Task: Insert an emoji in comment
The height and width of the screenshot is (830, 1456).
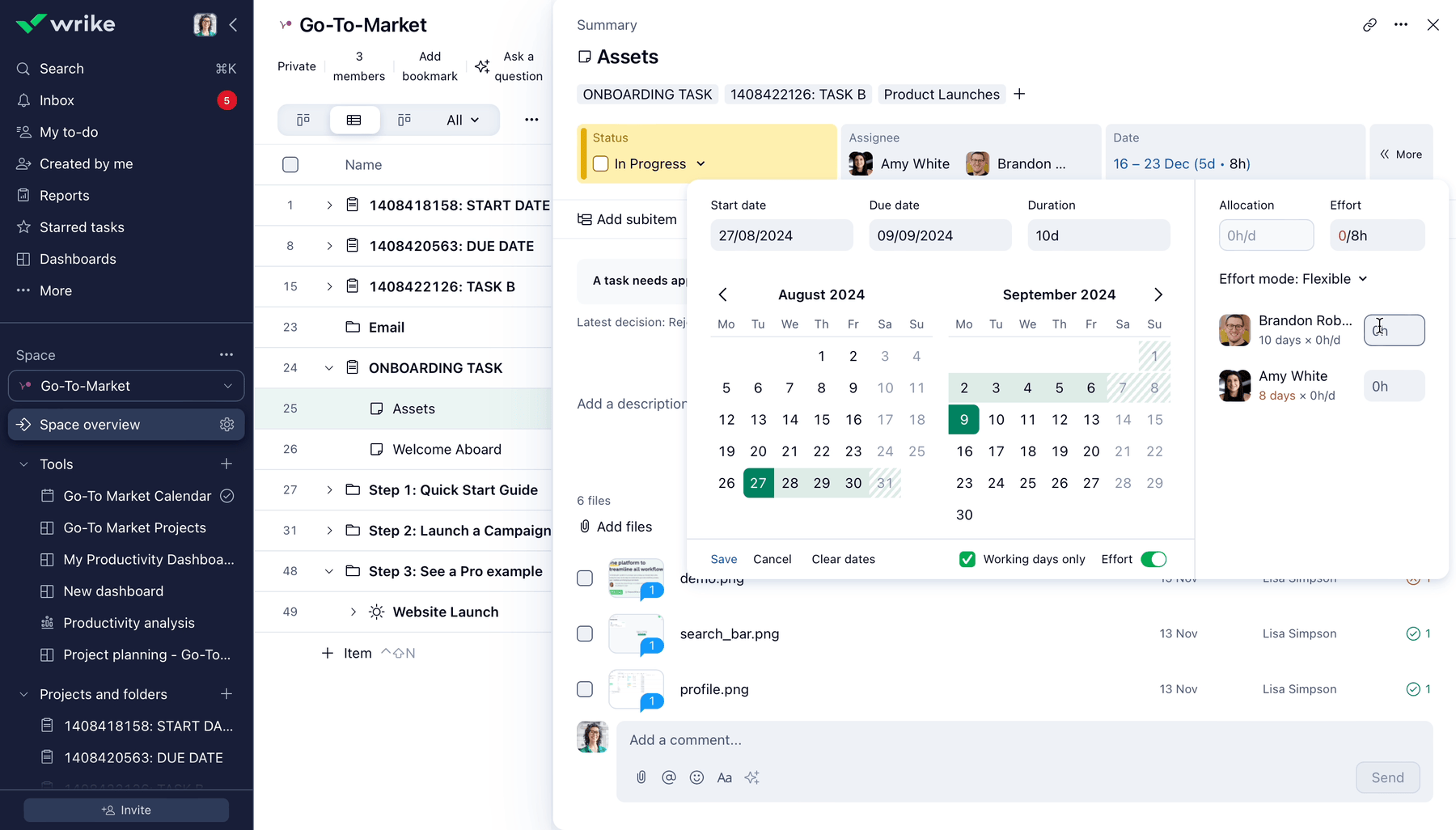Action: [696, 777]
